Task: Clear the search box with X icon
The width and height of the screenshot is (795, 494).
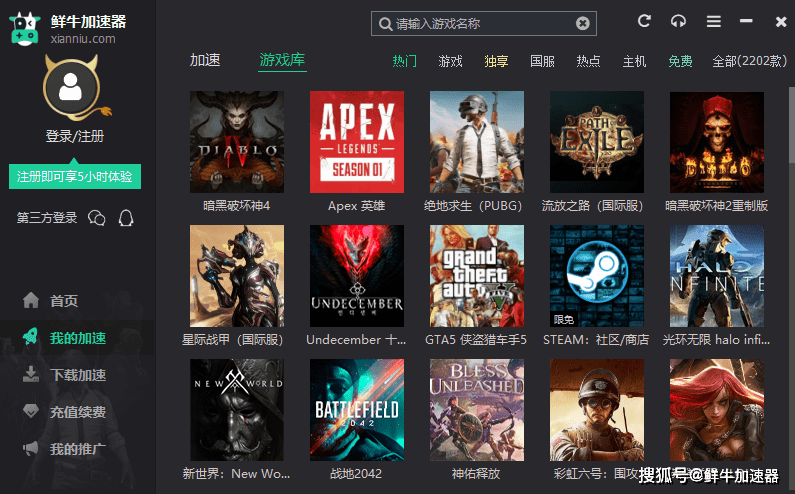Action: 583,24
